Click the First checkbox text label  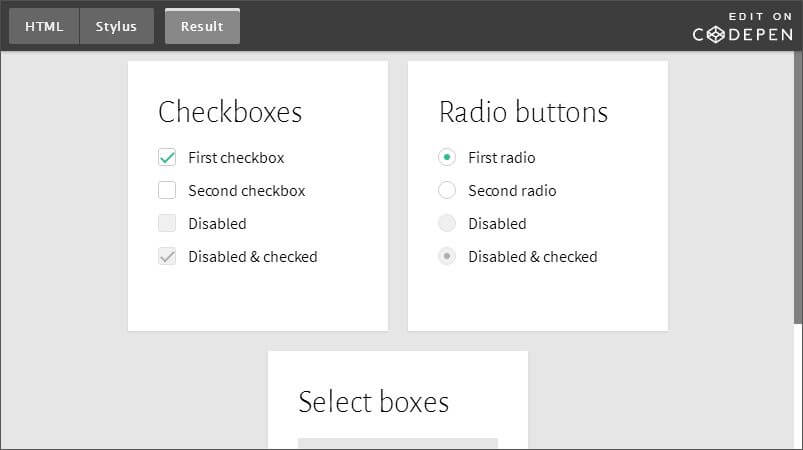[236, 157]
